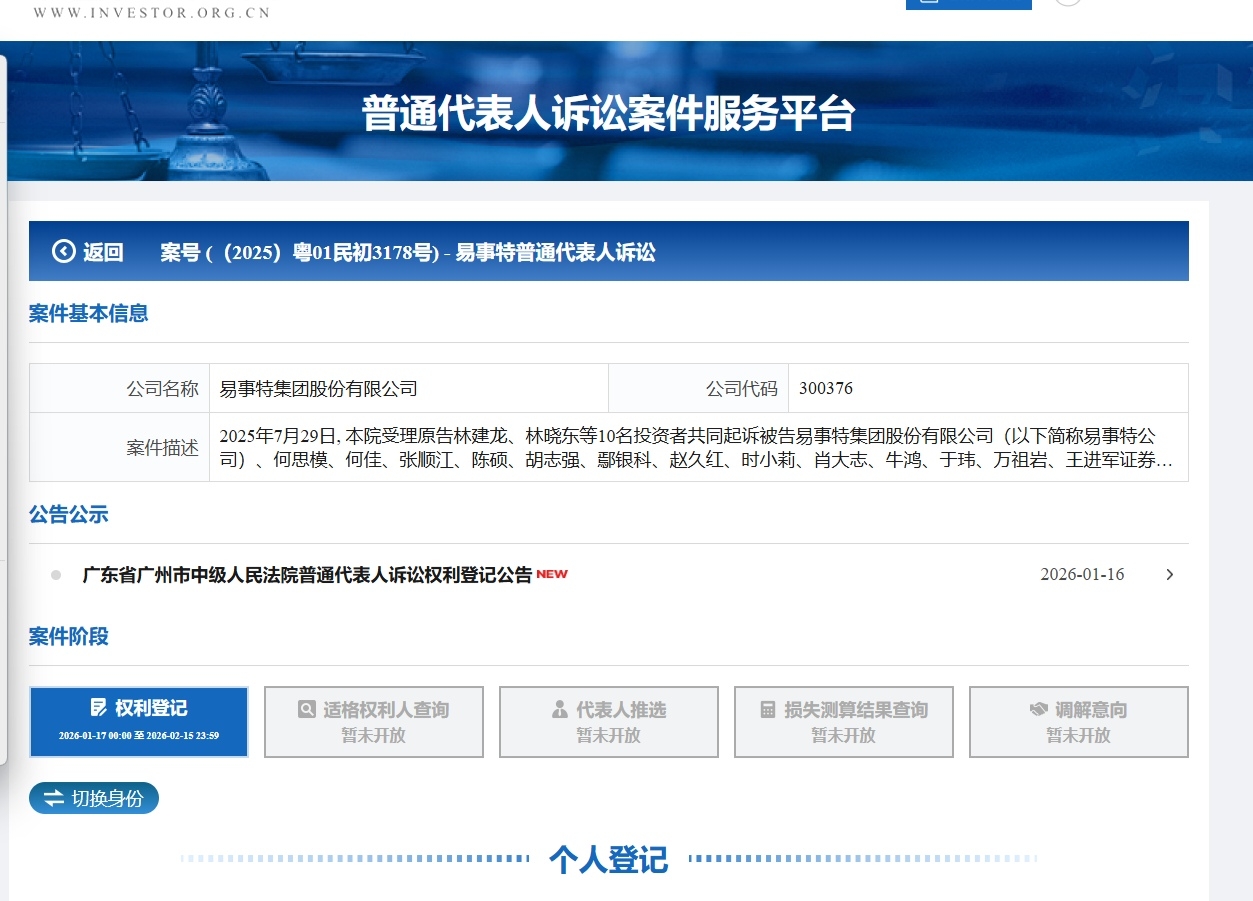Go back using the 返回 link
The width and height of the screenshot is (1253, 901).
point(103,252)
